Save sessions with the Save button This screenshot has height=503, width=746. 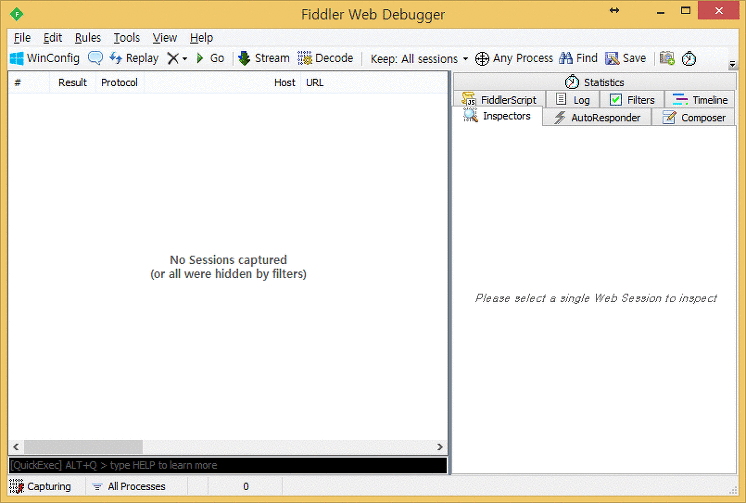point(625,58)
